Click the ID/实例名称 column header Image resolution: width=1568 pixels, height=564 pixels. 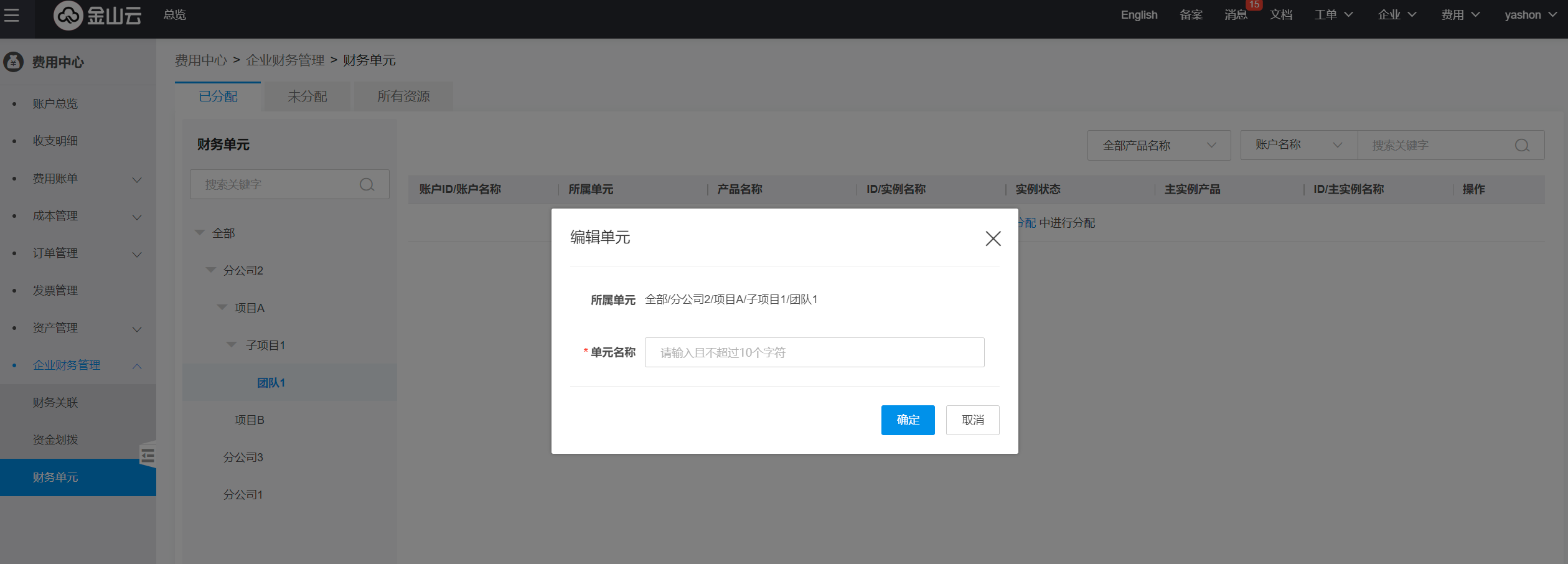click(x=896, y=189)
